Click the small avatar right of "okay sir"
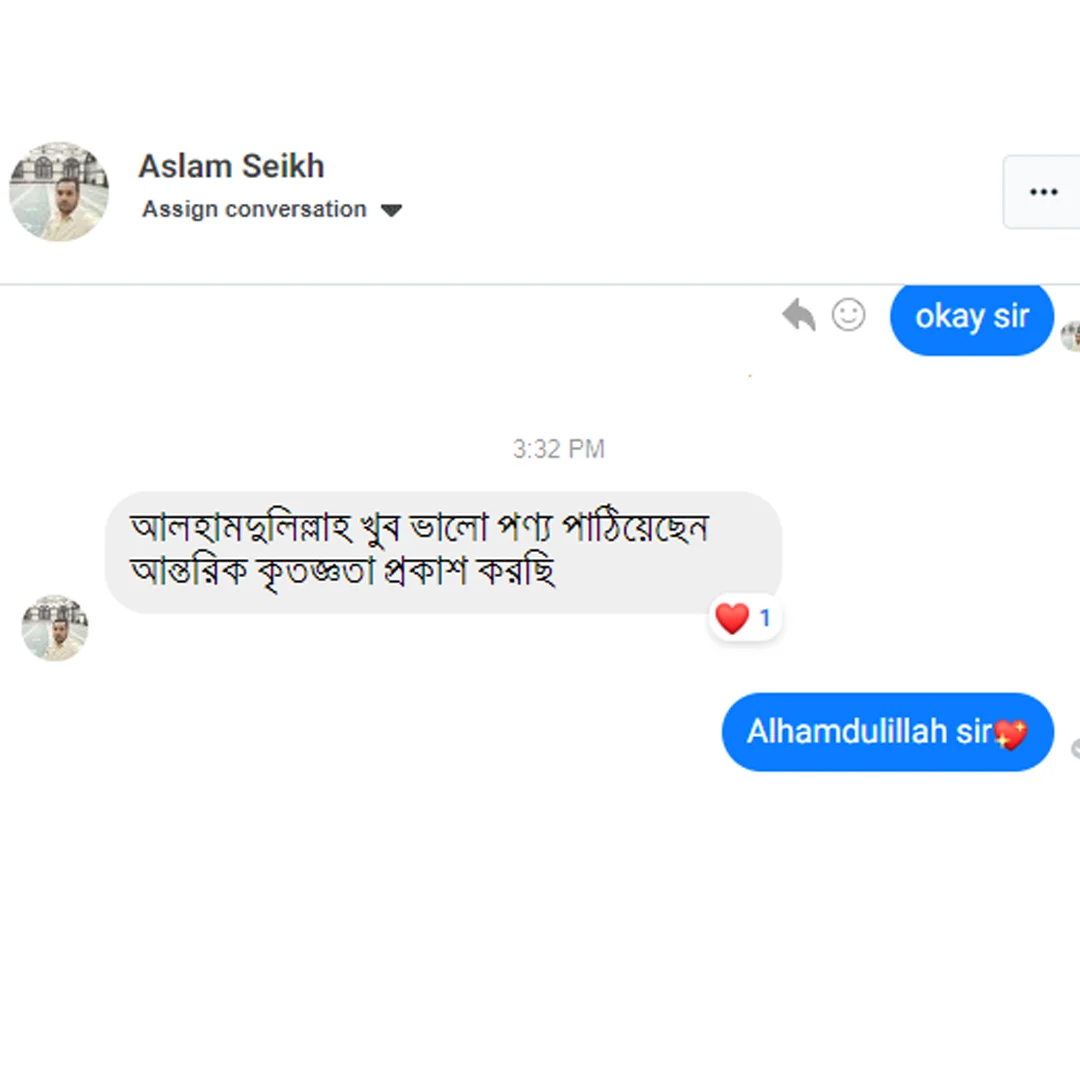The width and height of the screenshot is (1080, 1080). click(x=1071, y=336)
